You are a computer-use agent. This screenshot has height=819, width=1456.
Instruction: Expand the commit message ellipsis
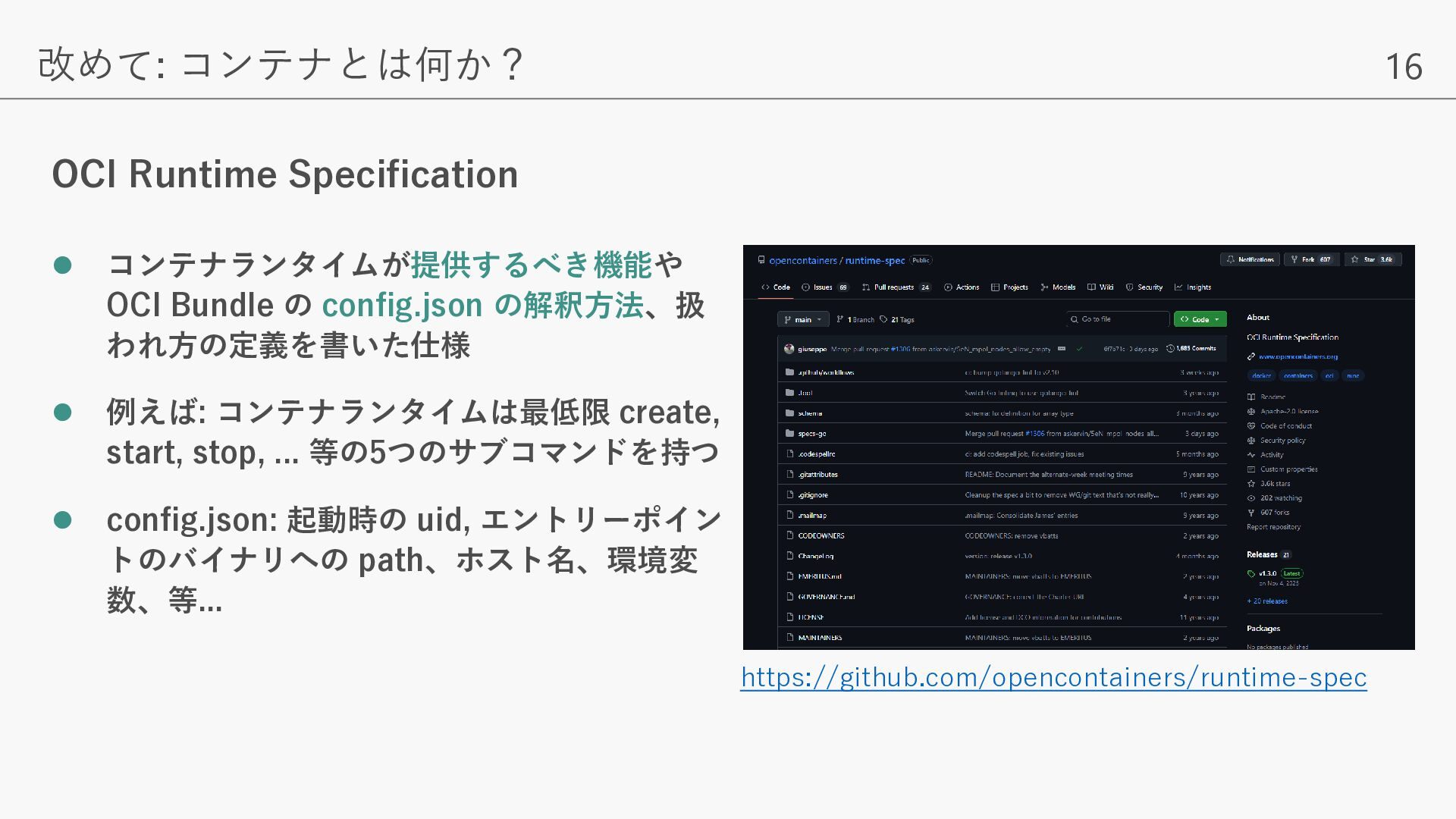pyautogui.click(x=1062, y=349)
